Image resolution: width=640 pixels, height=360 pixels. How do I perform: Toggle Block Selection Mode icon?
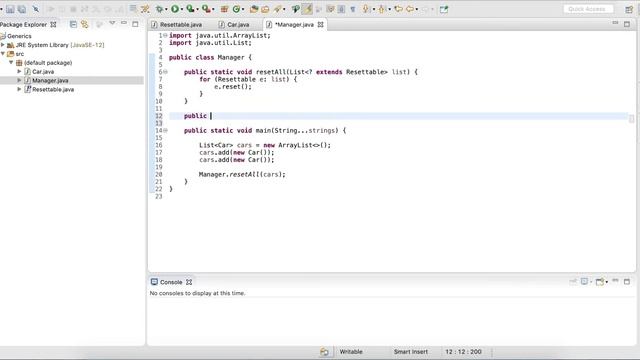pos(341,9)
